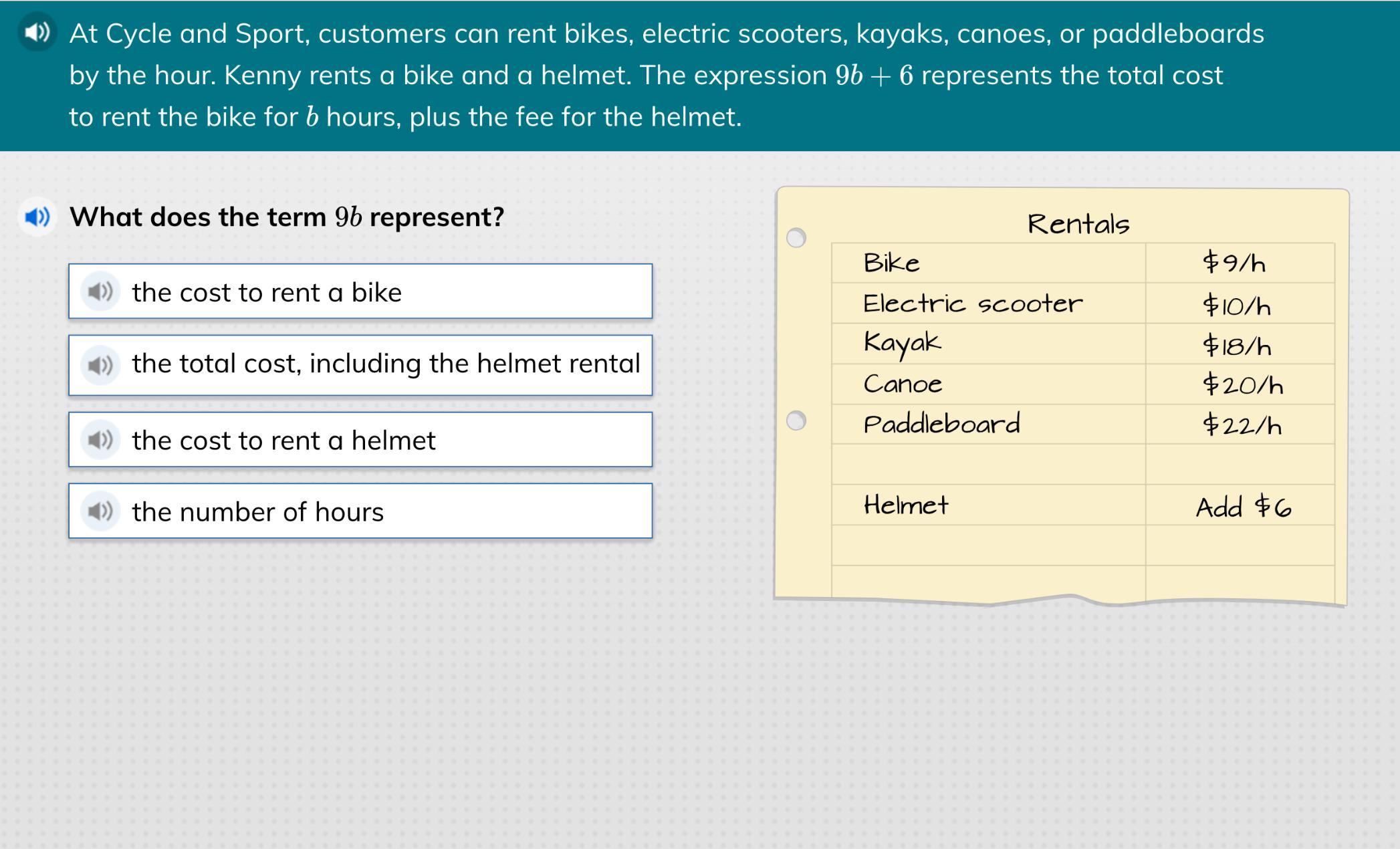Viewport: 1400px width, 849px height.
Task: Play audio for 'cost to rent a helmet'
Action: (x=100, y=440)
